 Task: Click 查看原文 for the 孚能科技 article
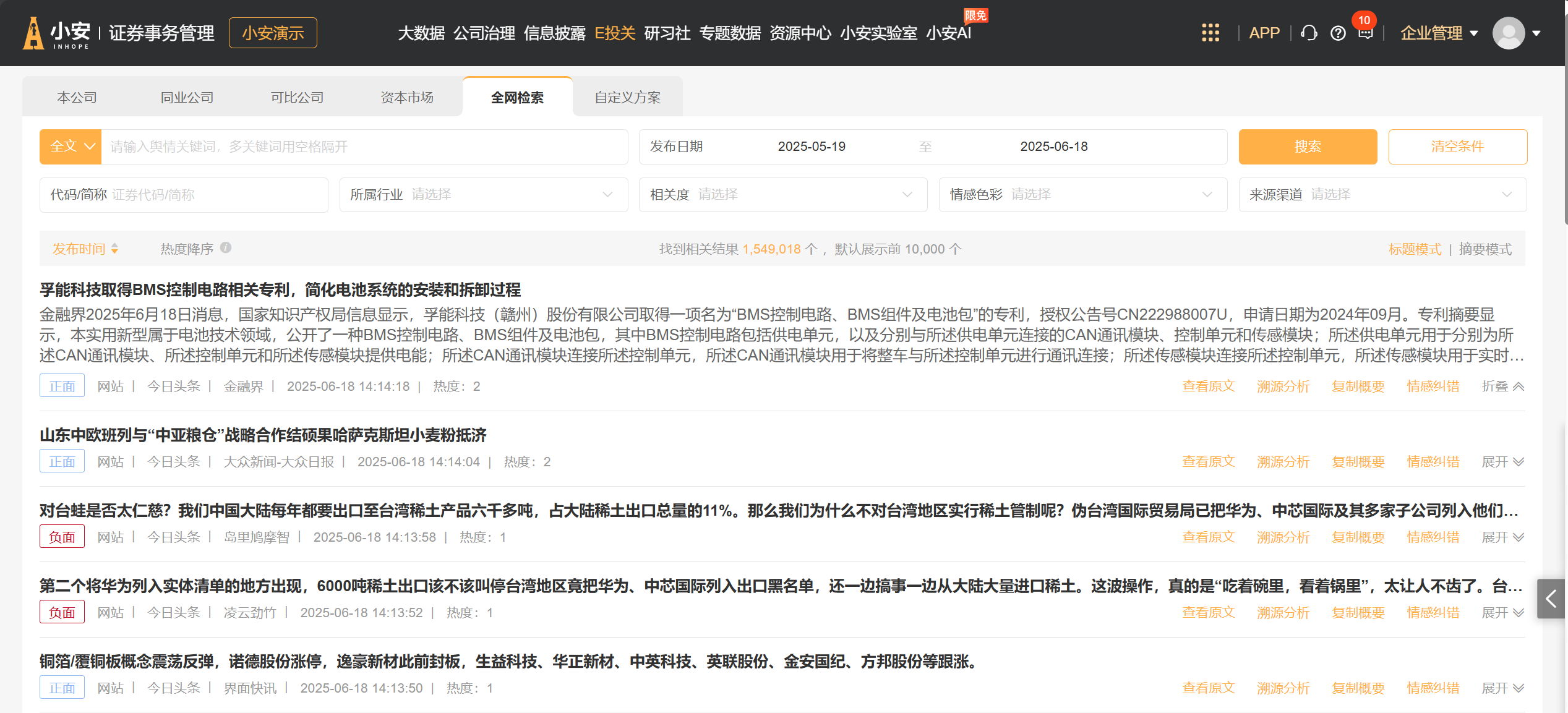(x=1208, y=386)
